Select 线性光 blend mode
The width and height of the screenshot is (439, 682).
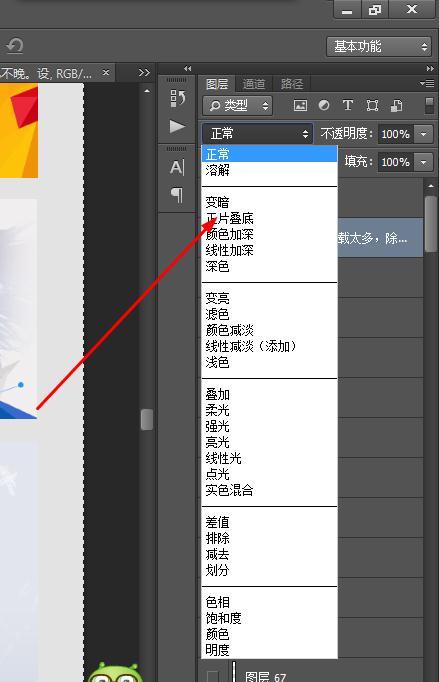[x=269, y=458]
